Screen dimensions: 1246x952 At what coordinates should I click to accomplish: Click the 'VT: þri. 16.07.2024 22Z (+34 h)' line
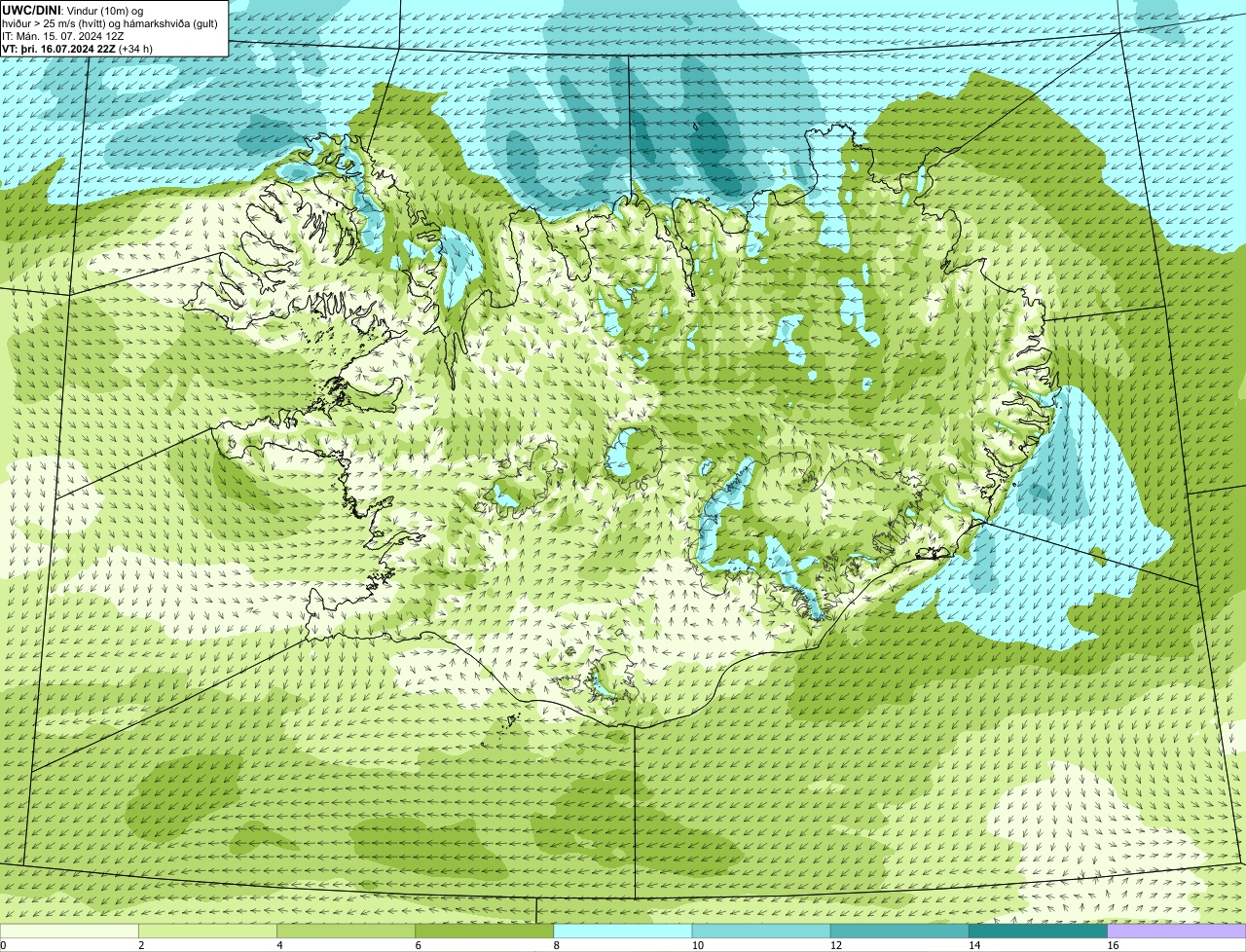pyautogui.click(x=78, y=49)
